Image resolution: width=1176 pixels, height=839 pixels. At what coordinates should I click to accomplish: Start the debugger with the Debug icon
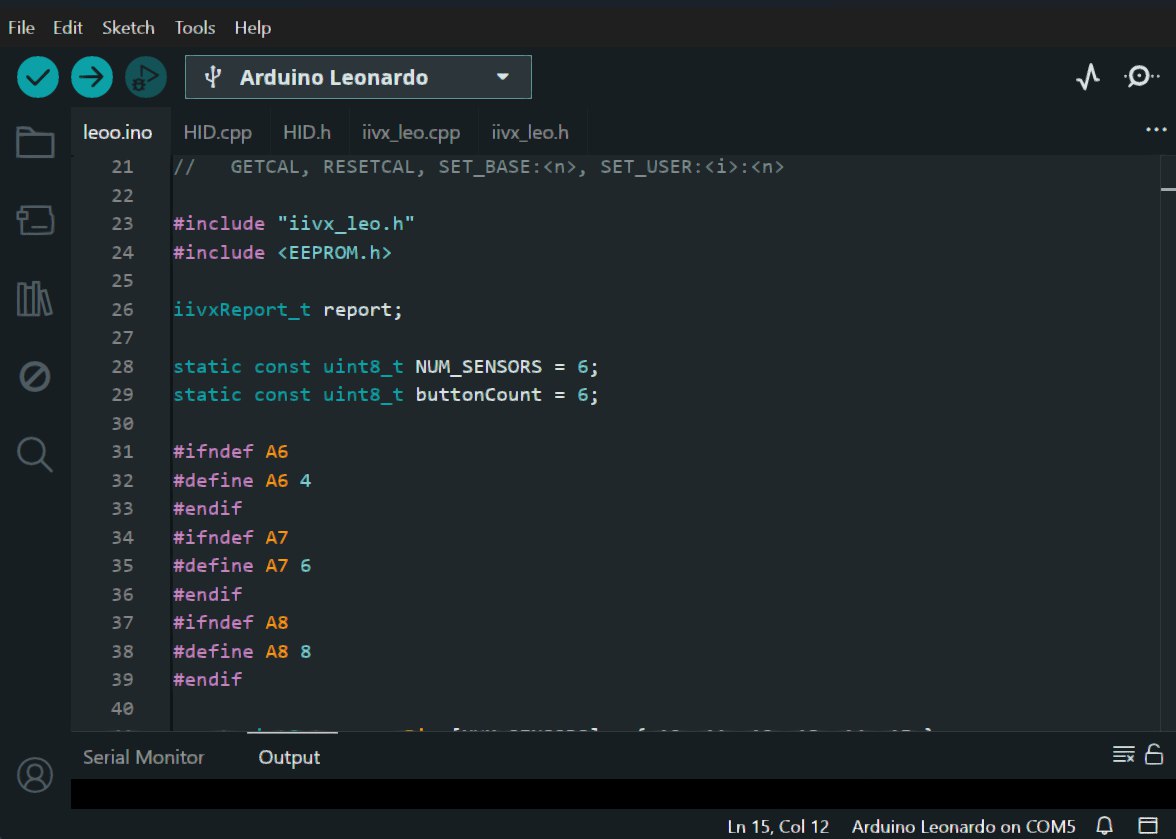(146, 77)
